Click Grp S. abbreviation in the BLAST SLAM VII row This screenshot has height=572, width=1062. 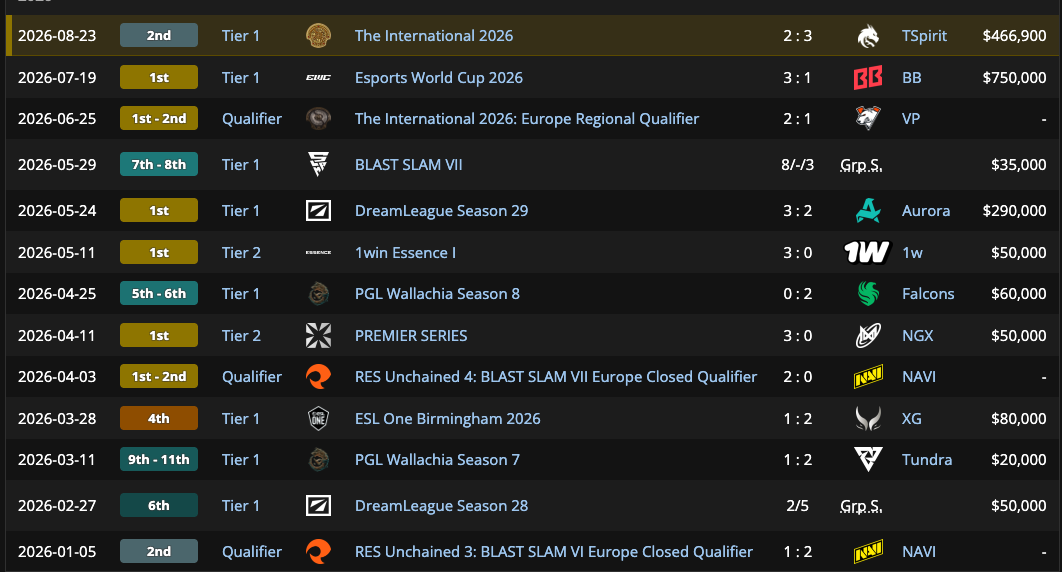pyautogui.click(x=861, y=164)
